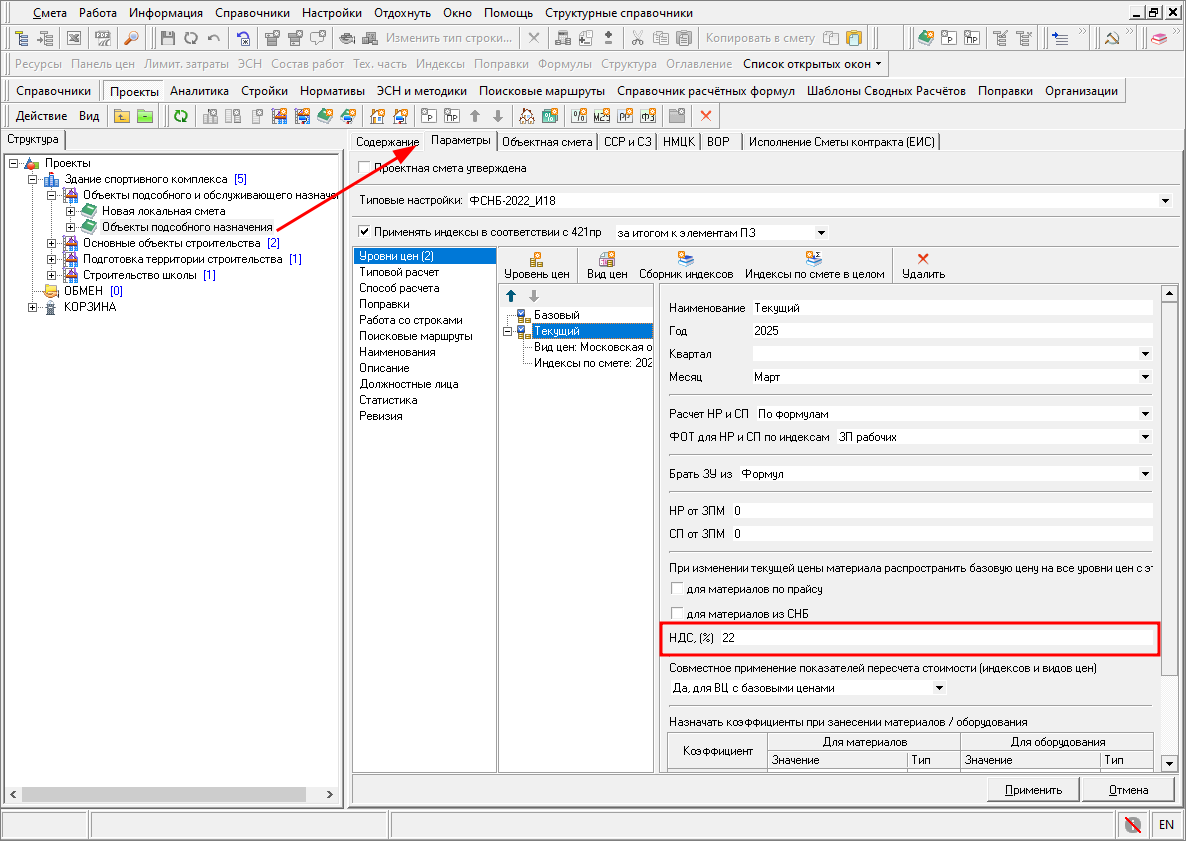Click the Отмена button
1186x841 pixels.
point(1127,790)
